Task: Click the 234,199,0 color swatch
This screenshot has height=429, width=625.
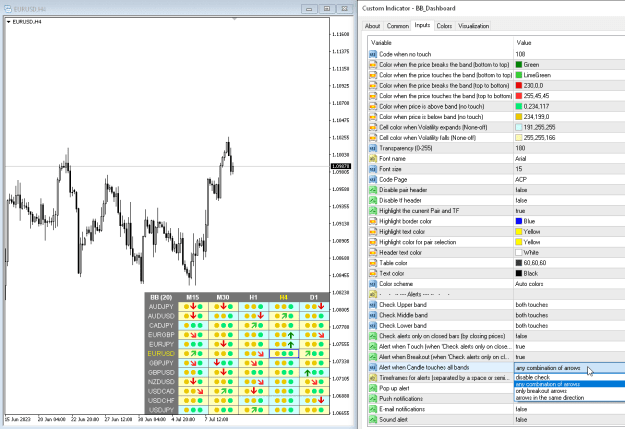Action: tap(519, 117)
